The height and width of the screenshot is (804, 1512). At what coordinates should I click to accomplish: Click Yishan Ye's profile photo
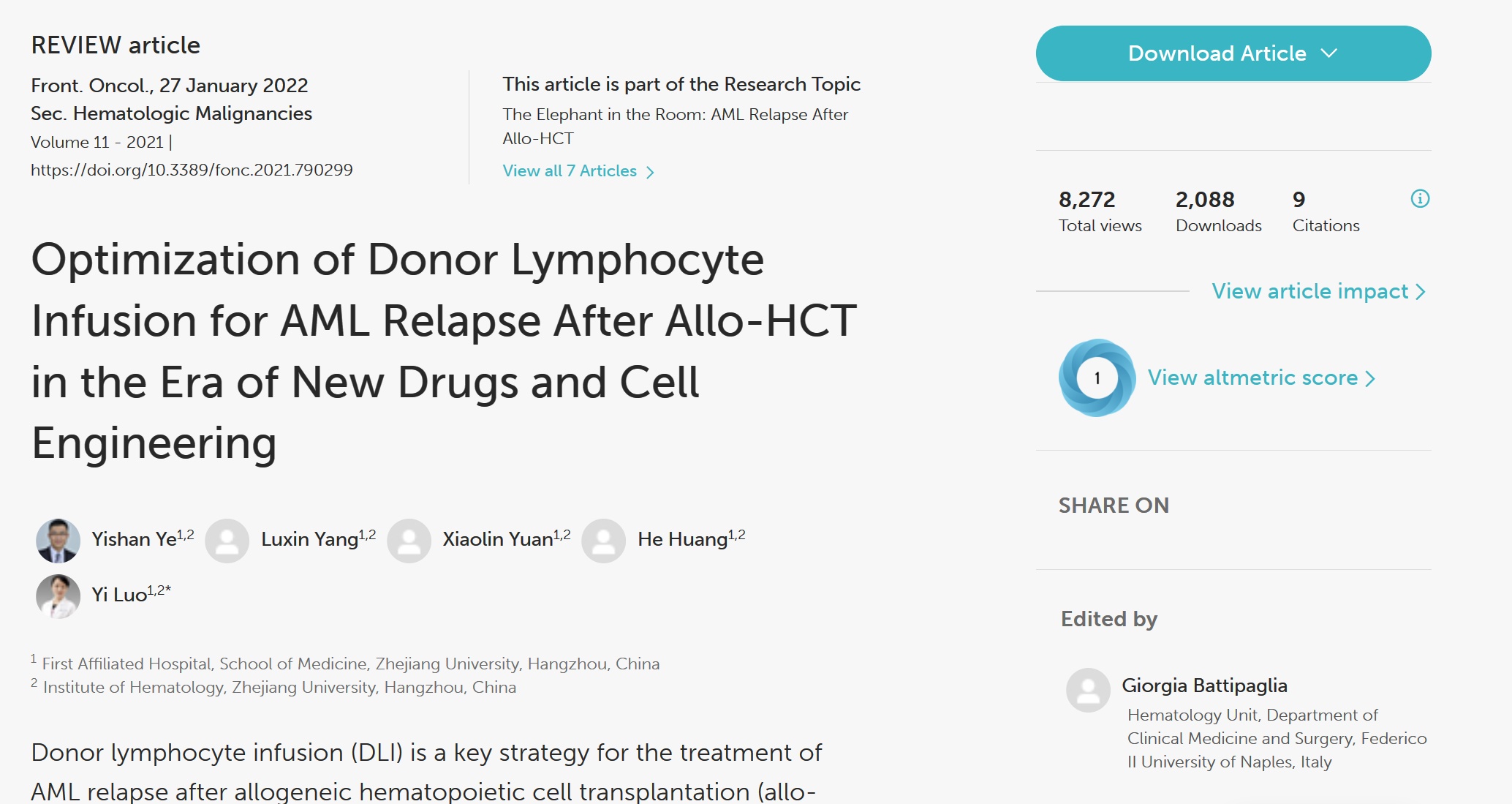point(58,541)
